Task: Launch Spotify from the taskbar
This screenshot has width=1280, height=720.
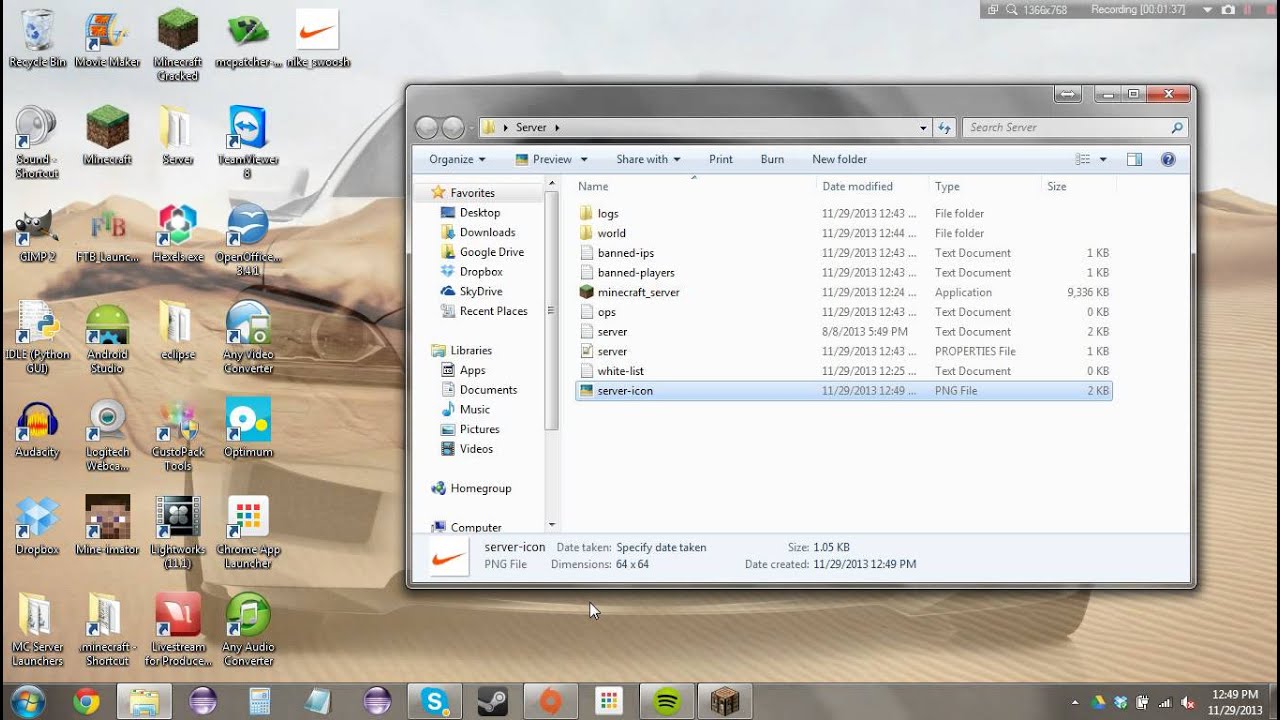Action: click(666, 700)
